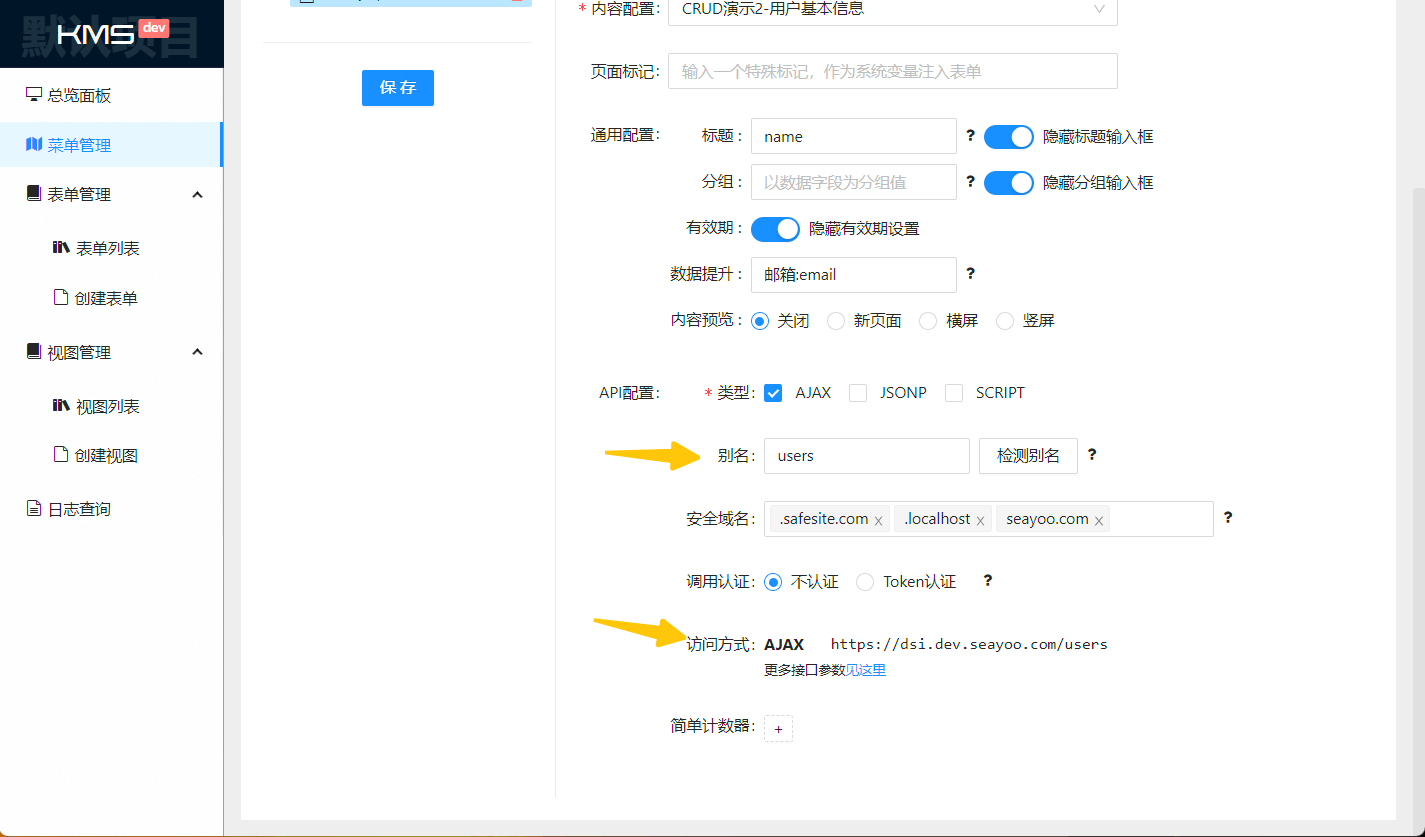Click the help icon next to 数据提升
This screenshot has height=837, width=1425.
coord(970,274)
